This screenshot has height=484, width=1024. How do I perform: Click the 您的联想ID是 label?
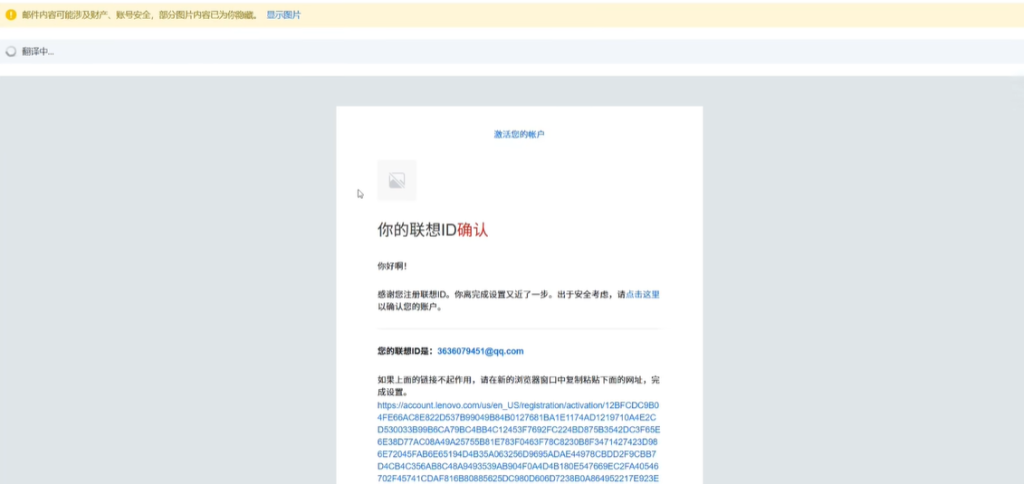pyautogui.click(x=405, y=351)
